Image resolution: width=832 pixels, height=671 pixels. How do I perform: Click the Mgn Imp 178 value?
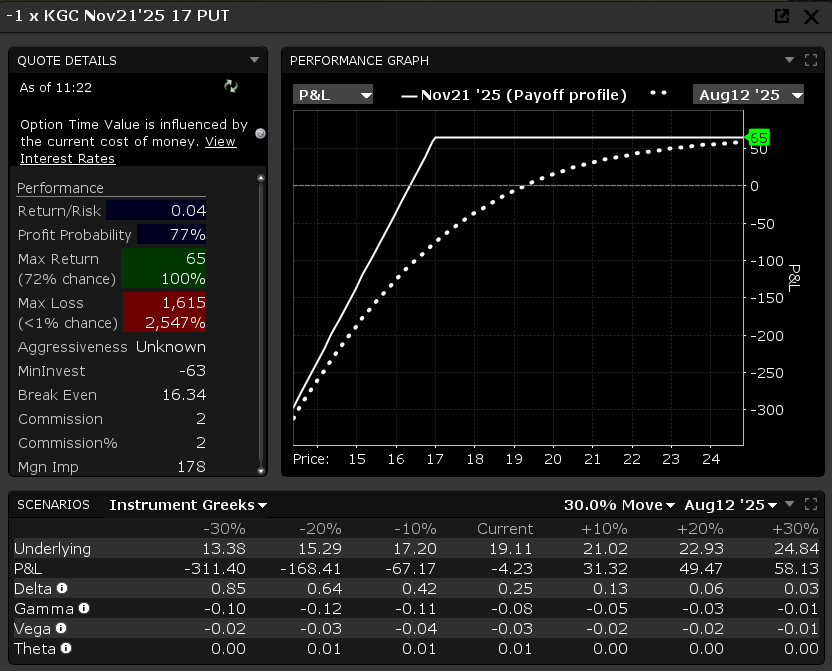click(191, 467)
